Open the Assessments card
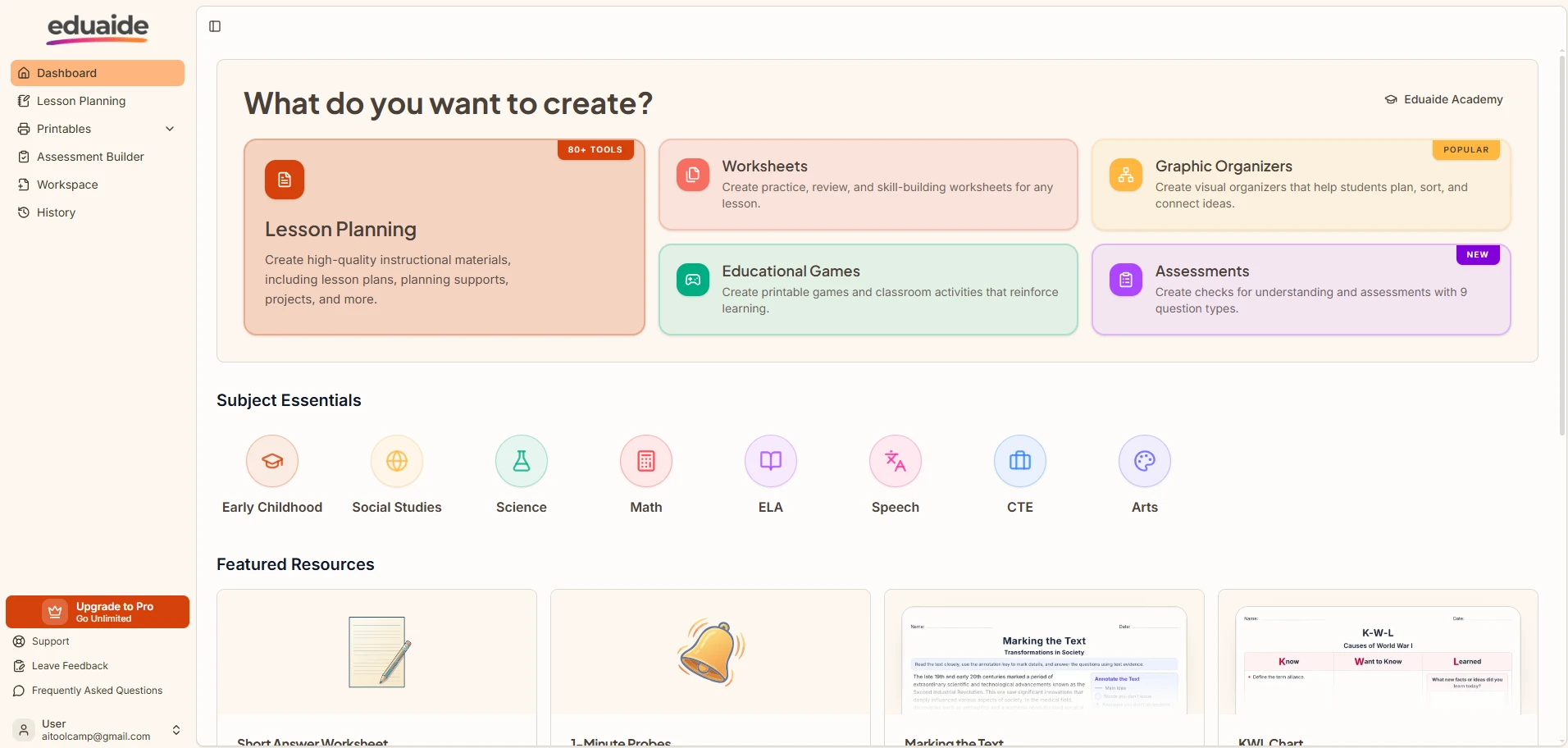Screen dimensions: 1568x748 coord(1301,290)
